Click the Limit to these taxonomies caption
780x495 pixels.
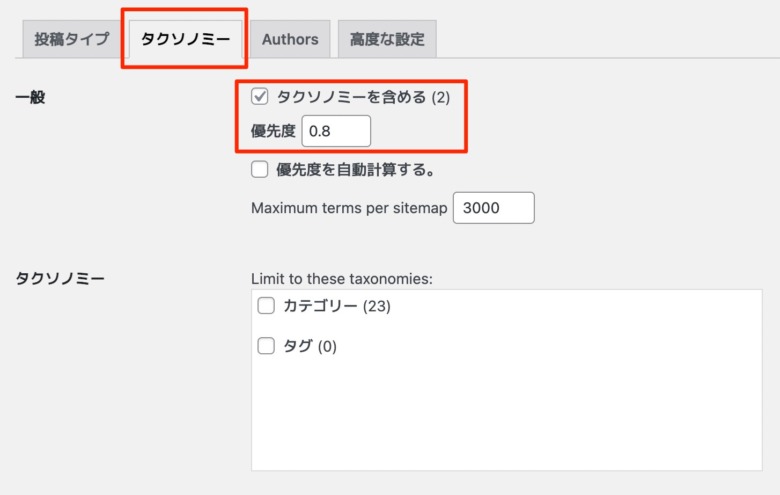[x=342, y=279]
